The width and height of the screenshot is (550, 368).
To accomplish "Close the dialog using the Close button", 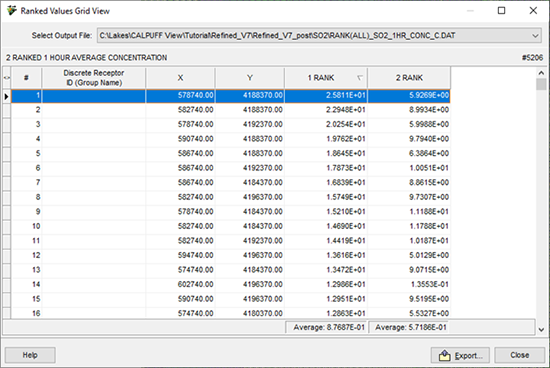I will pyautogui.click(x=519, y=355).
